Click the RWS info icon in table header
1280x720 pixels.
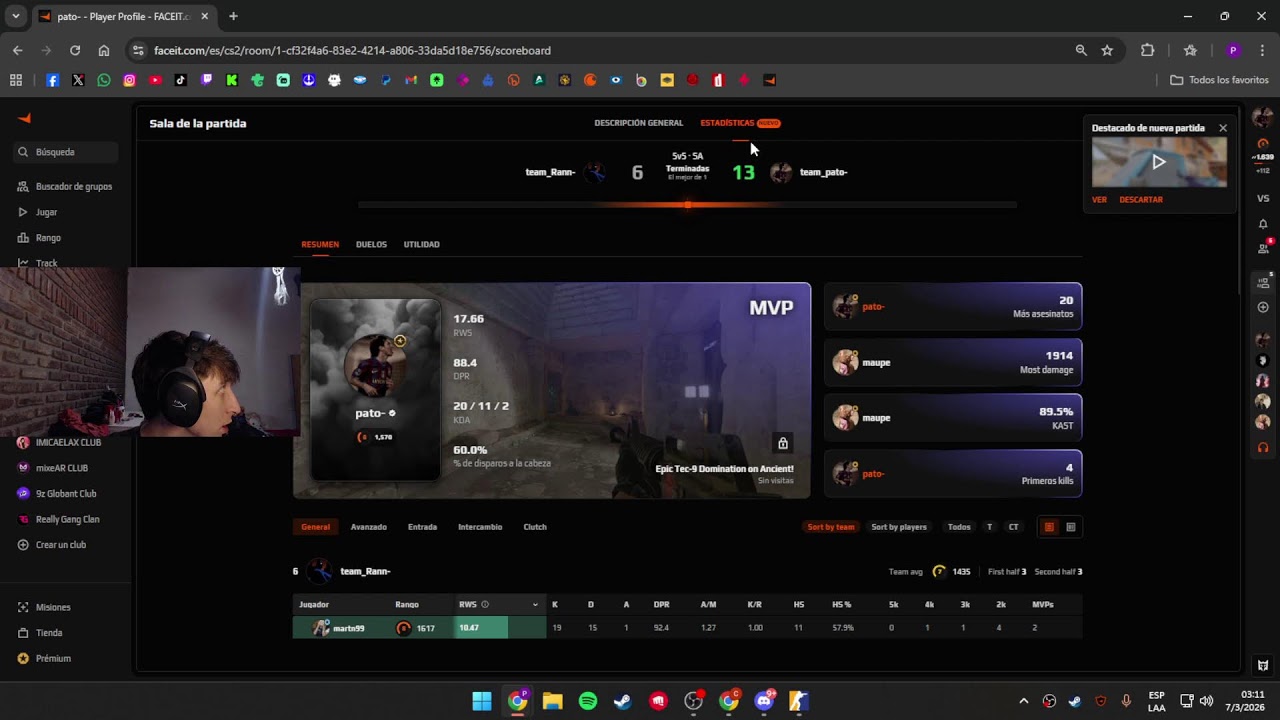(x=485, y=604)
